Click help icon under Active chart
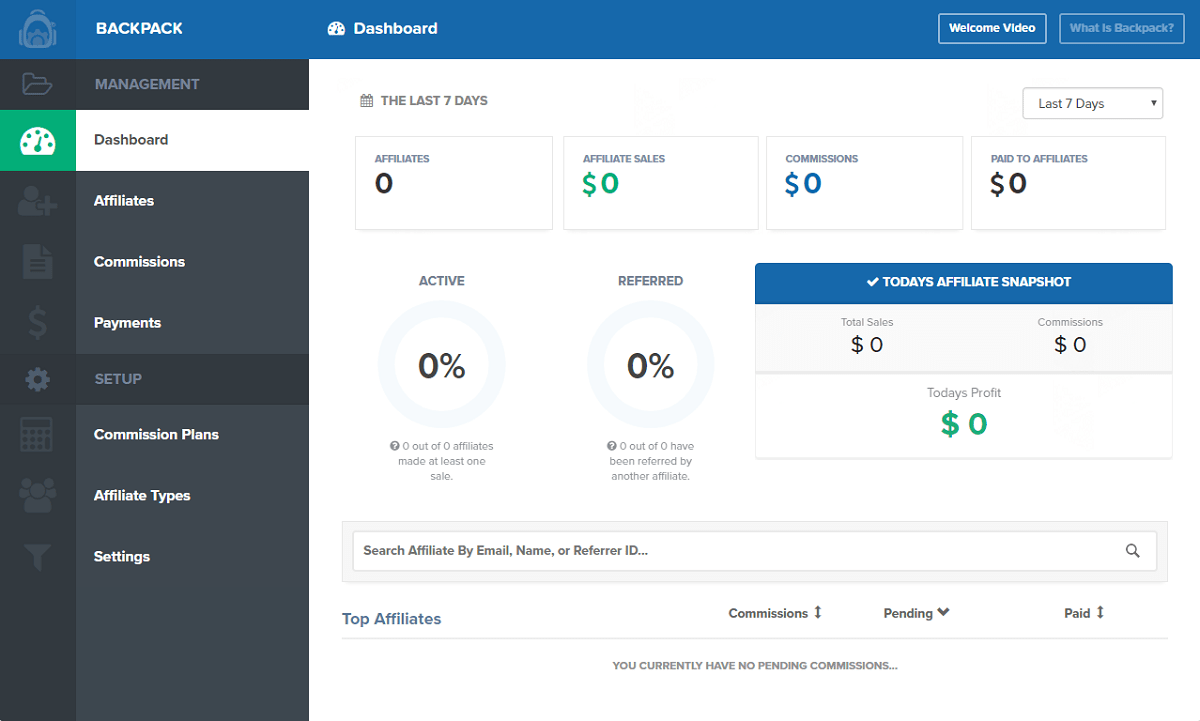1200x721 pixels. pos(394,446)
